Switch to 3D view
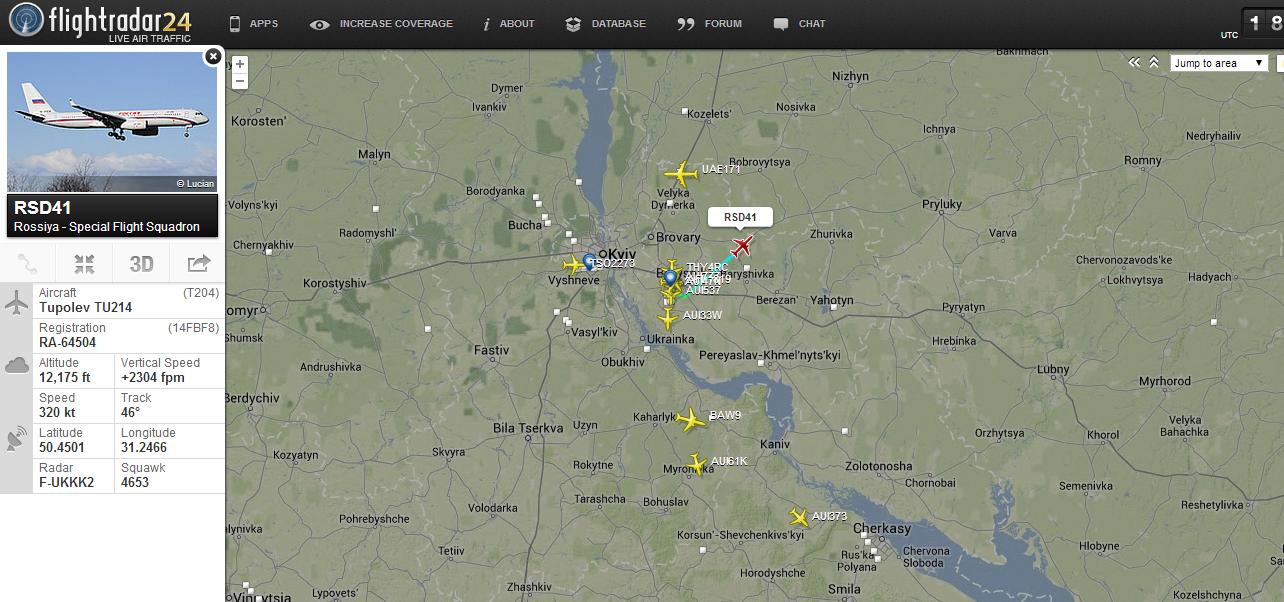Screen dimensions: 1284x602 (141, 264)
